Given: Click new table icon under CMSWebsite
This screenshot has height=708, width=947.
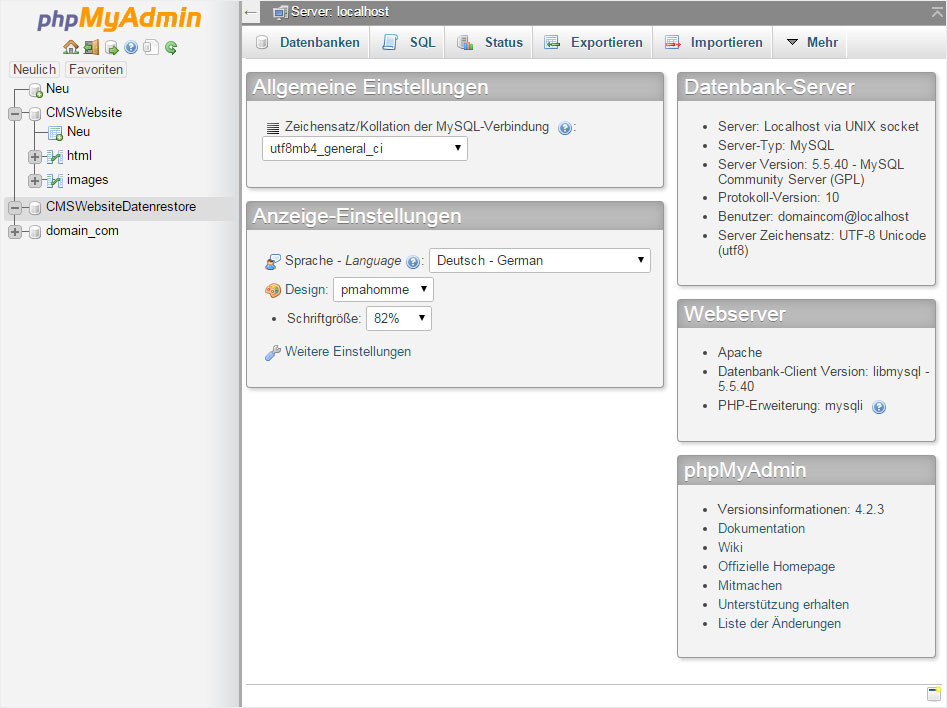Looking at the screenshot, I should pos(56,133).
